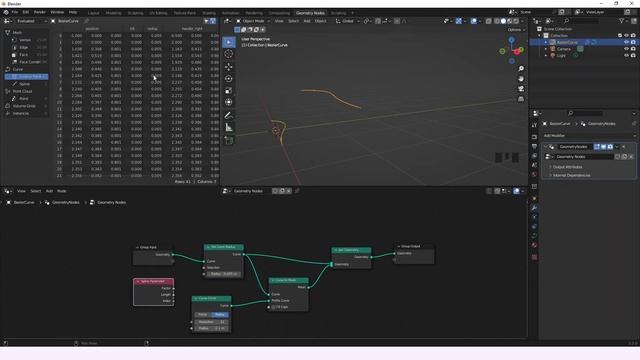The width and height of the screenshot is (640, 360).
Task: Switch to the Geometry Nodes workspace tab
Action: click(x=310, y=13)
